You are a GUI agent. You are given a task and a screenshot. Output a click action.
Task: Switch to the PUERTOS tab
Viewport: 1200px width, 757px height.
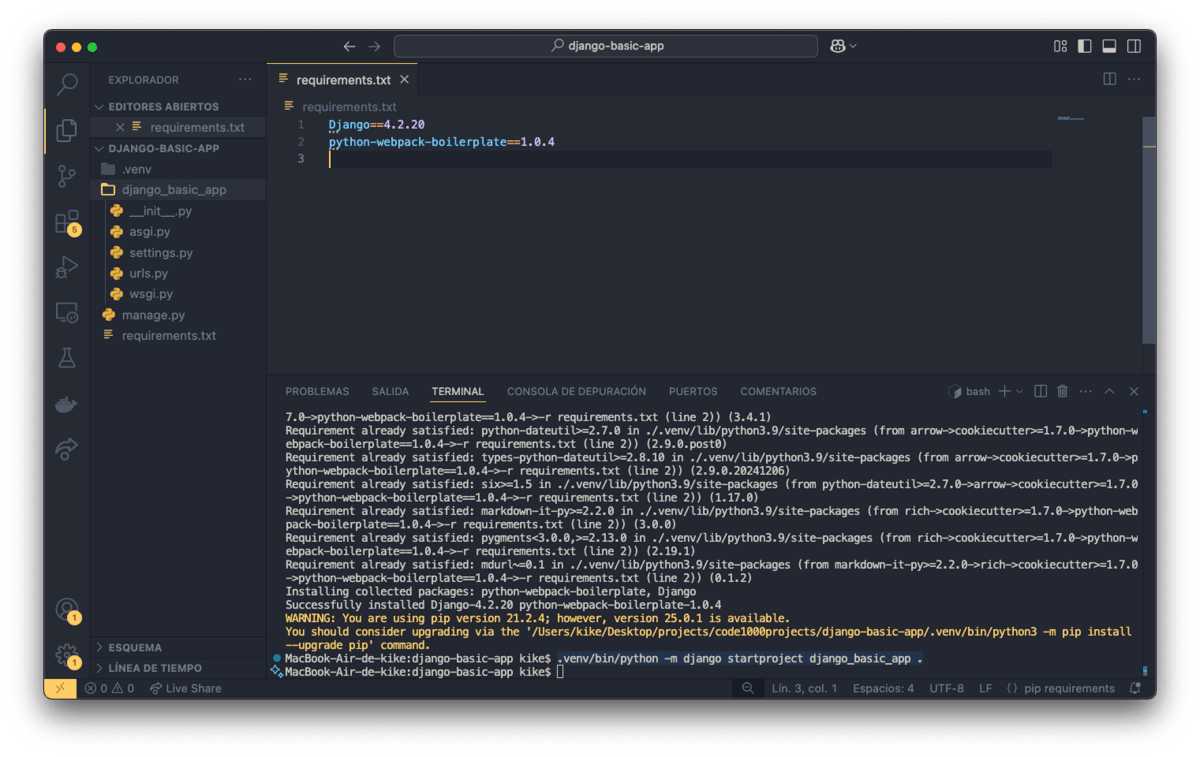click(693, 391)
